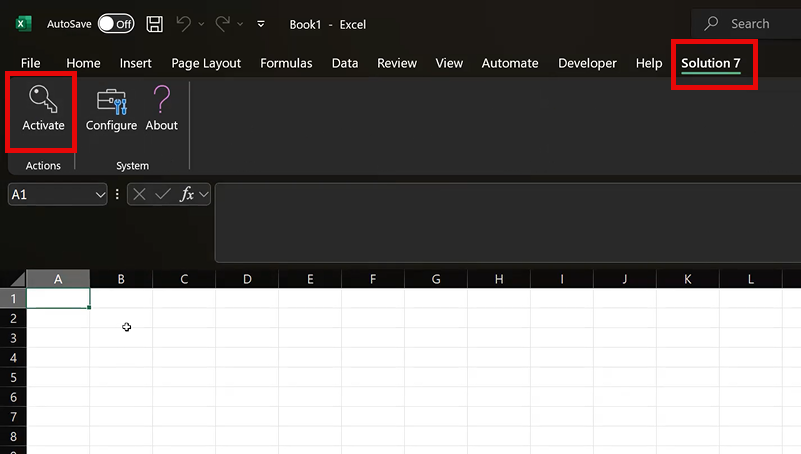Open the Developer ribbon tab

tap(587, 63)
